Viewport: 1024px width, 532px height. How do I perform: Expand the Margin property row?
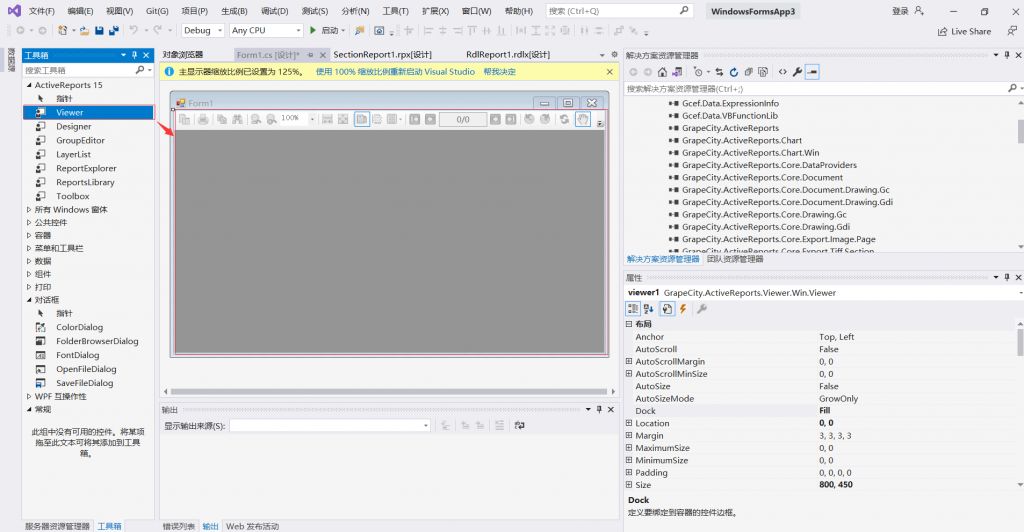tap(629, 435)
